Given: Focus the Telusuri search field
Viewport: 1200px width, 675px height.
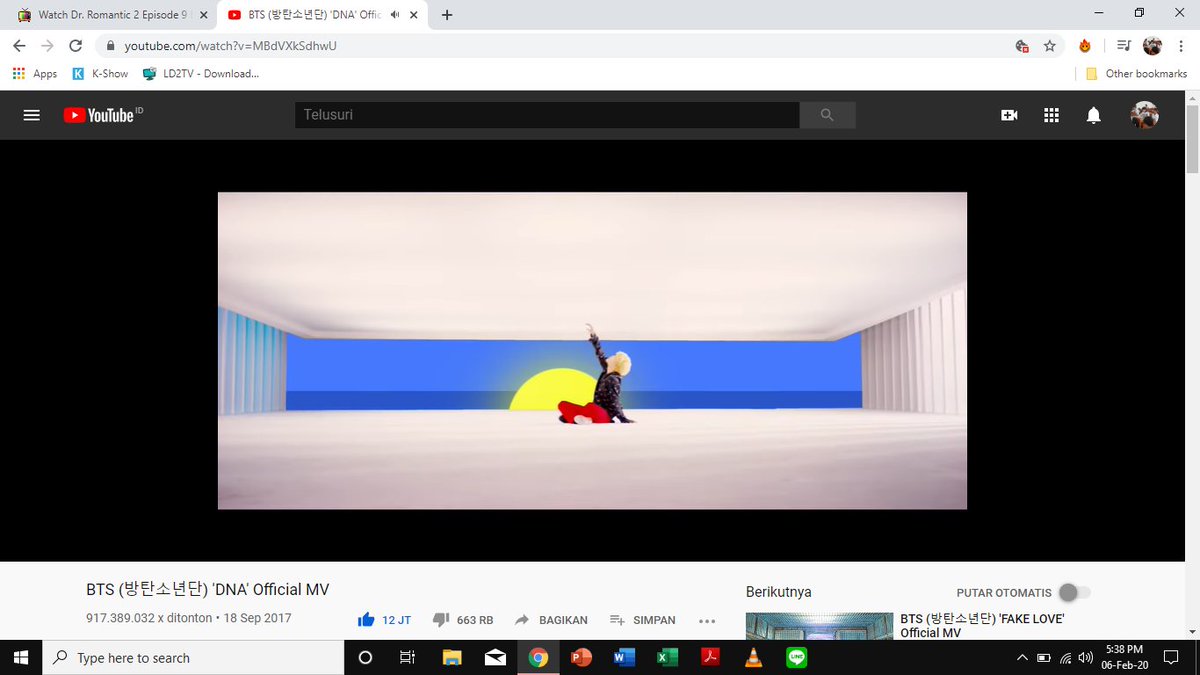Looking at the screenshot, I should click(547, 115).
